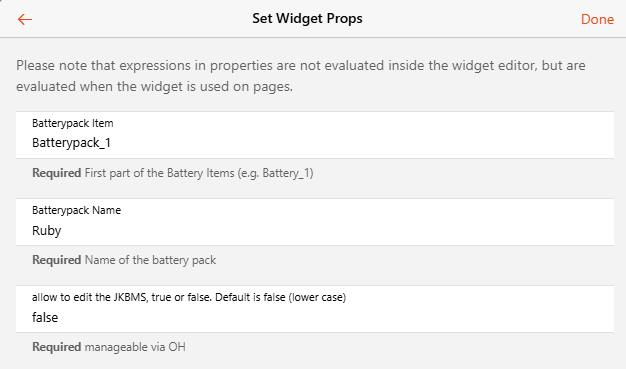The height and width of the screenshot is (369, 626).
Task: Click Required under the JKBMS edit field
Action: coord(57,347)
